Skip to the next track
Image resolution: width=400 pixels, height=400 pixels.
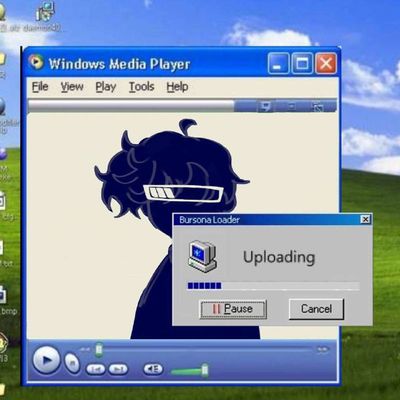[118, 369]
